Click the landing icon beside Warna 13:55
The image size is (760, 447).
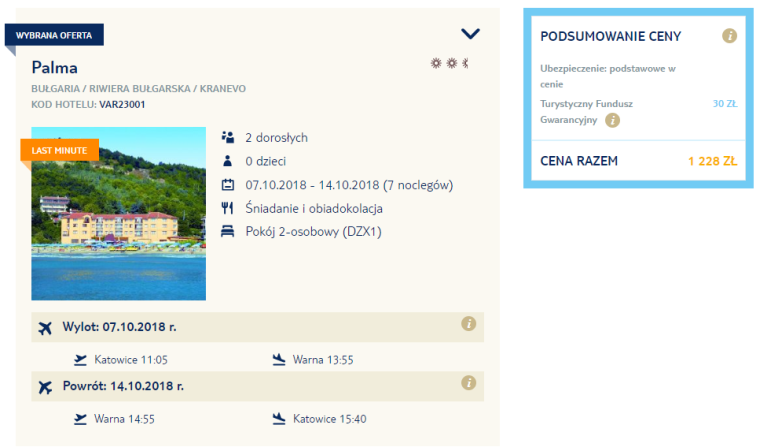pyautogui.click(x=279, y=360)
